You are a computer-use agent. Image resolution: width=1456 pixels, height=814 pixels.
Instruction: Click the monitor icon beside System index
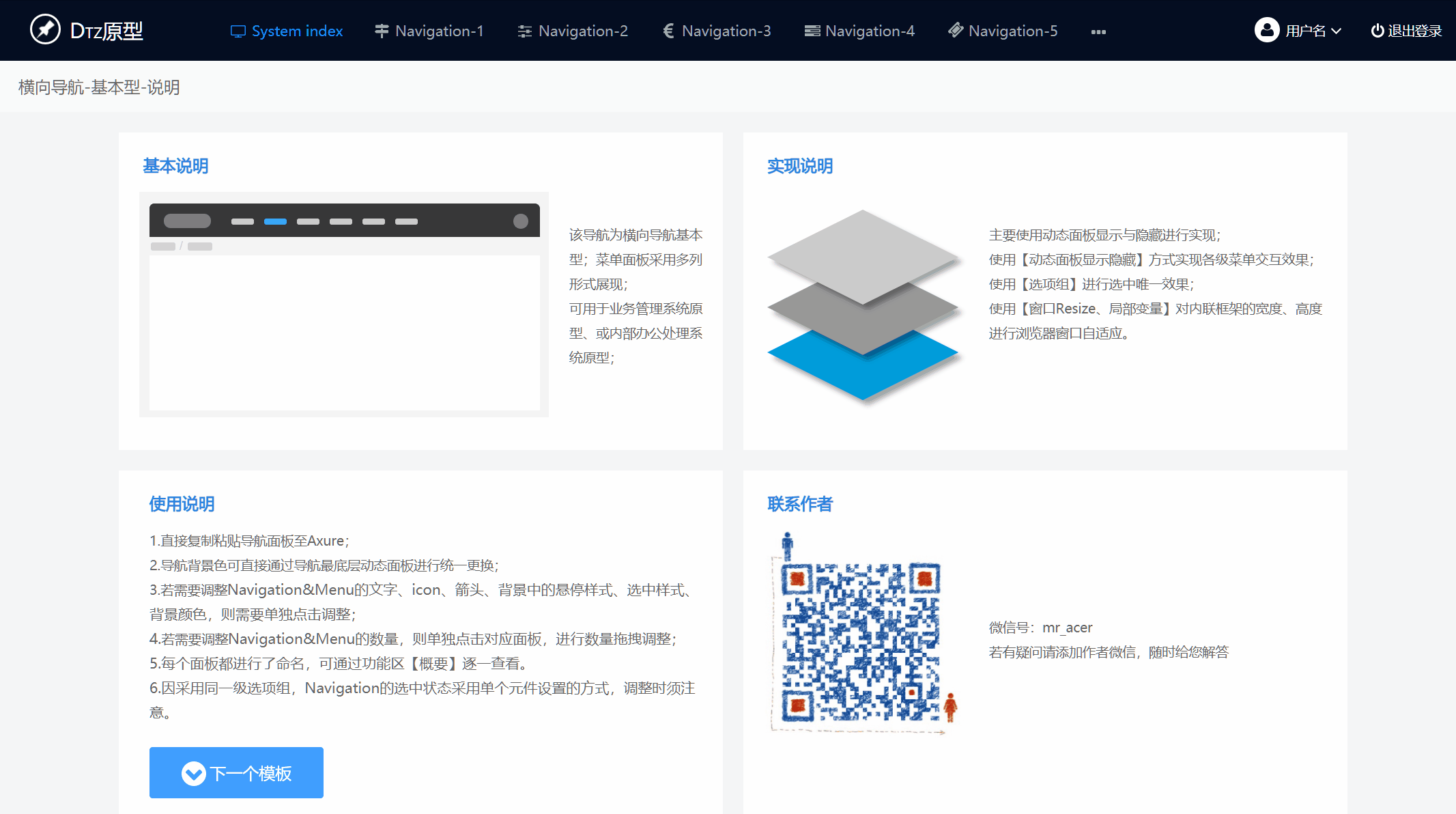(x=238, y=31)
